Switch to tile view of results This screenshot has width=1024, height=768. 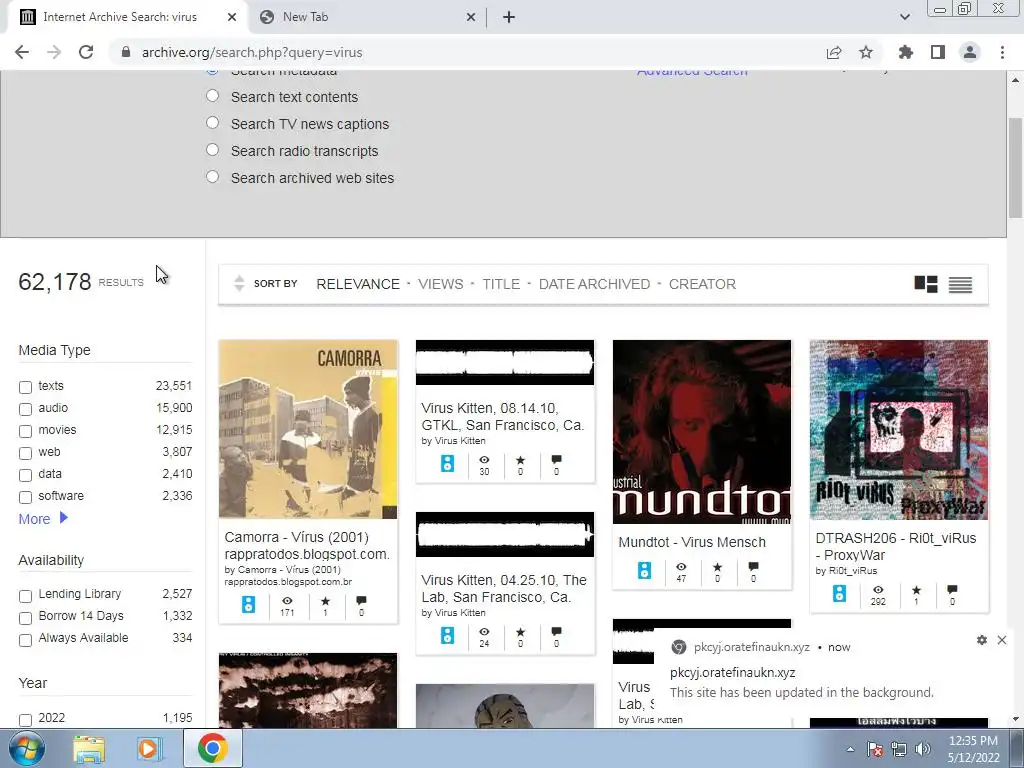coord(925,284)
